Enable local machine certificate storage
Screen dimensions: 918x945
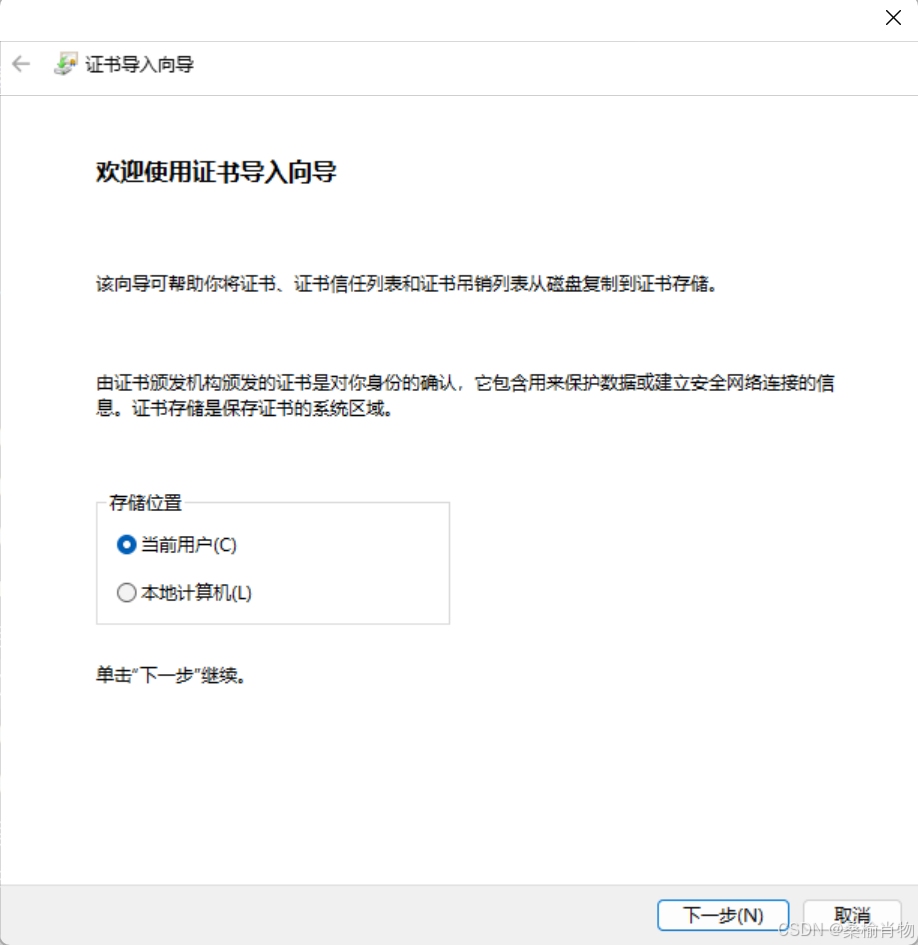tap(126, 592)
